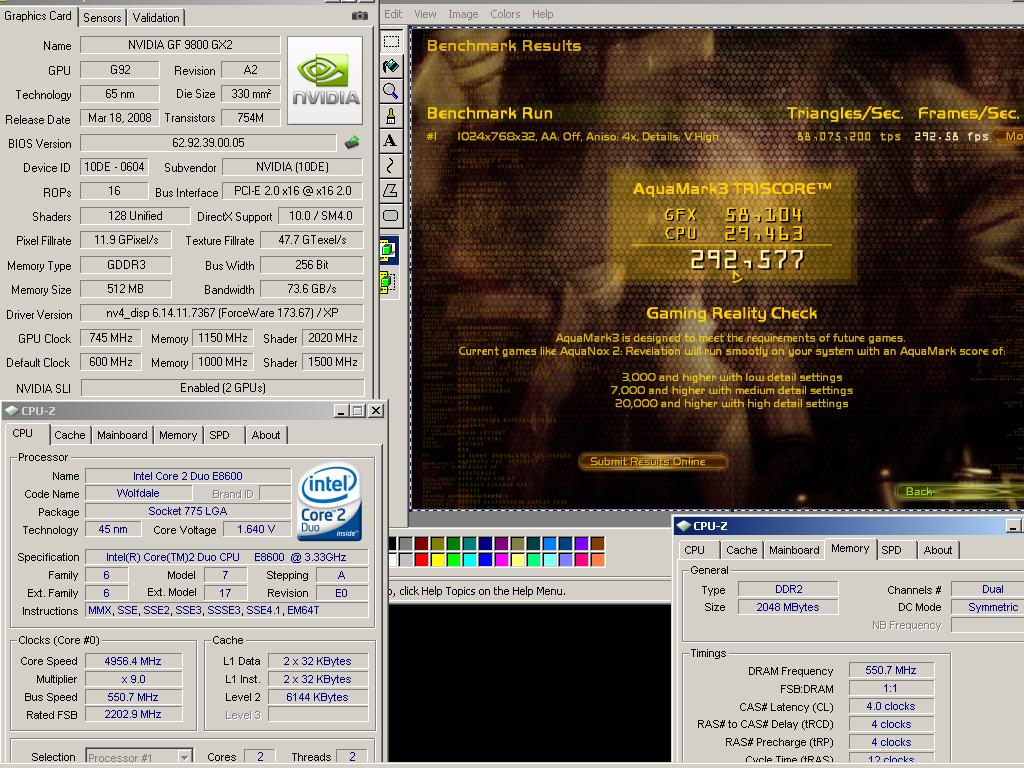
Task: Pick the bright green color swatch
Action: 454,560
